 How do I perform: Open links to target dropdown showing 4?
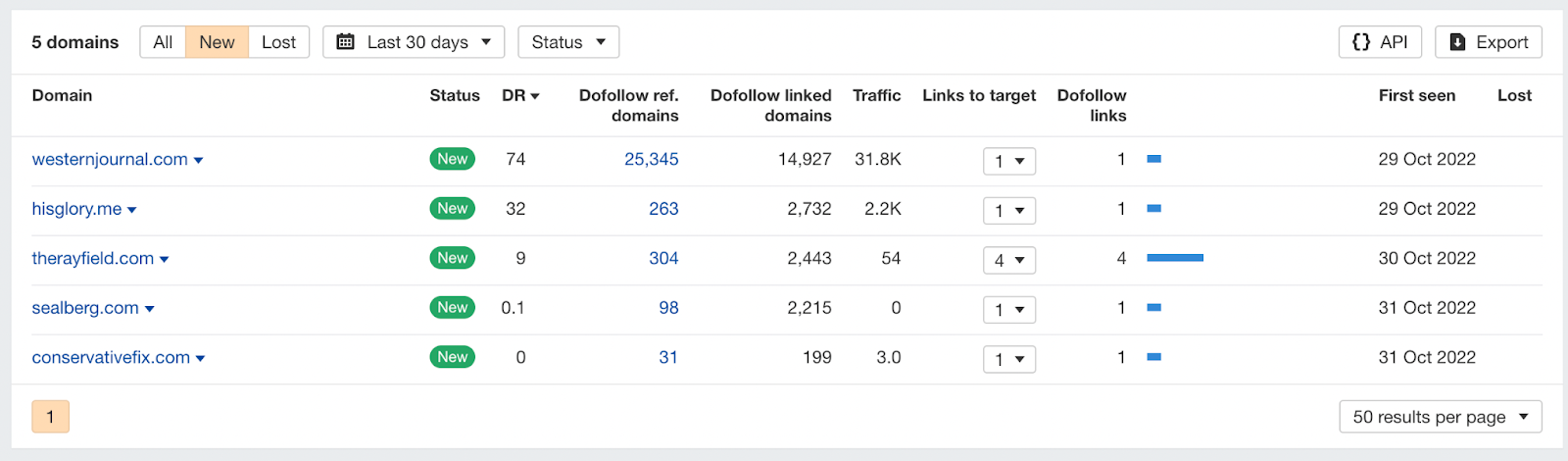1009,260
